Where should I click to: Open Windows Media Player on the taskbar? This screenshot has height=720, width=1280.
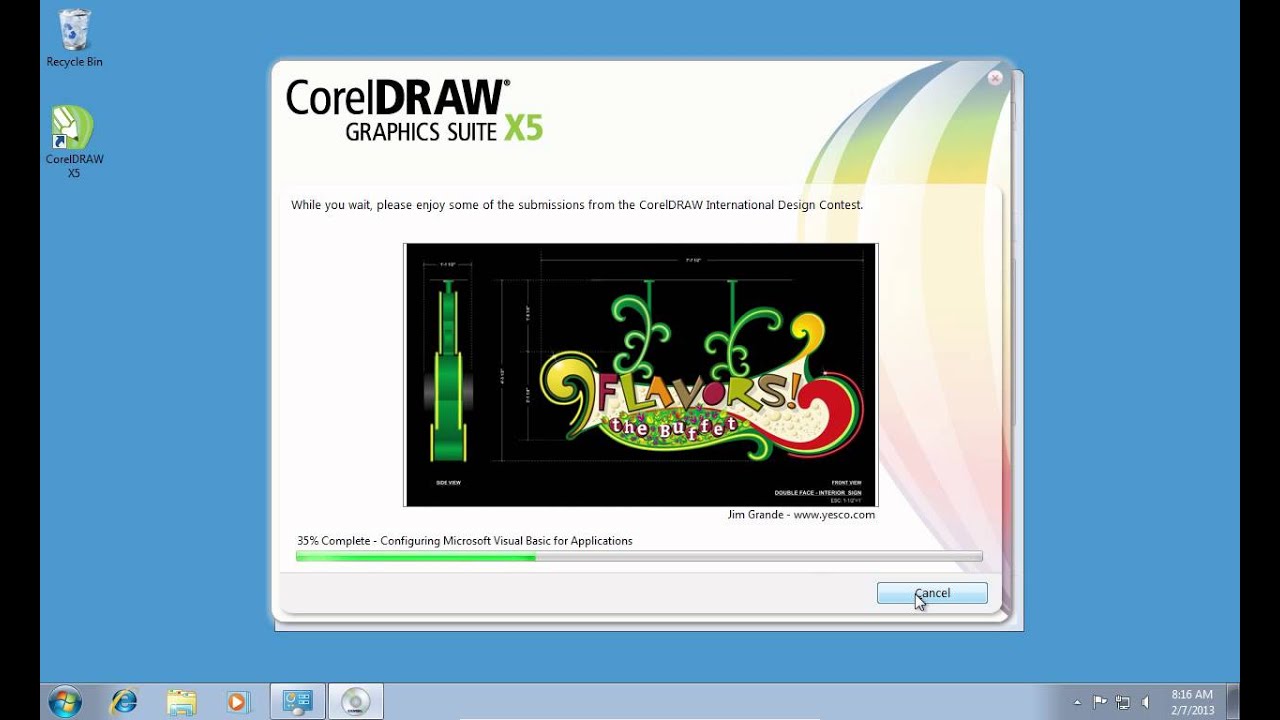tap(237, 701)
